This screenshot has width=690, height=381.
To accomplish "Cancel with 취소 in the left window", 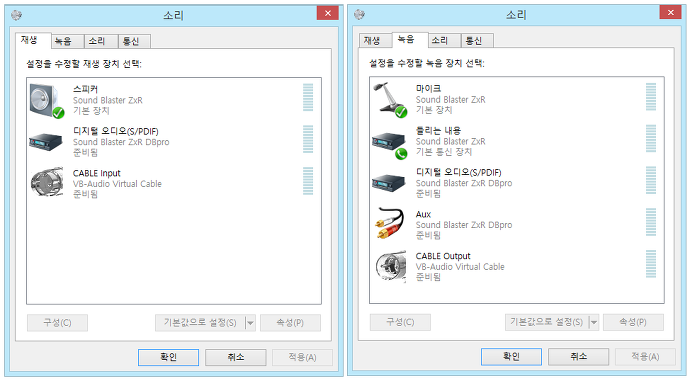I will tap(236, 357).
